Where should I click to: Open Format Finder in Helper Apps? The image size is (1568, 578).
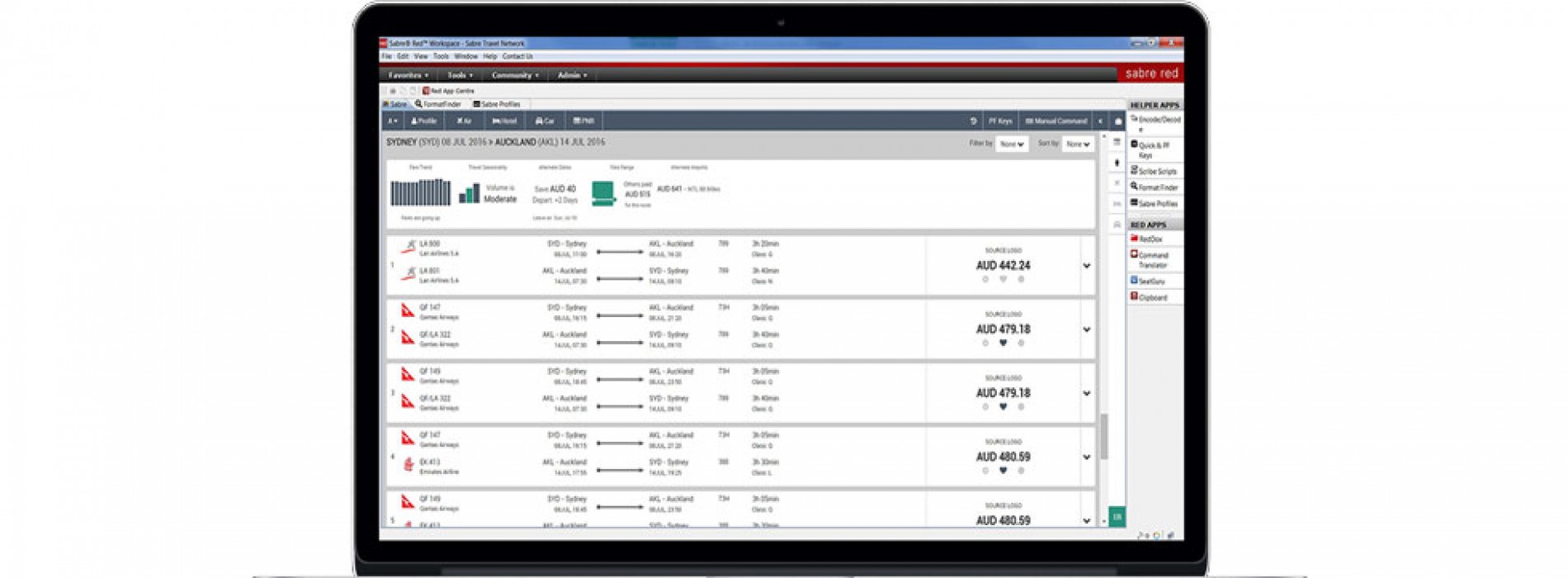[1155, 187]
